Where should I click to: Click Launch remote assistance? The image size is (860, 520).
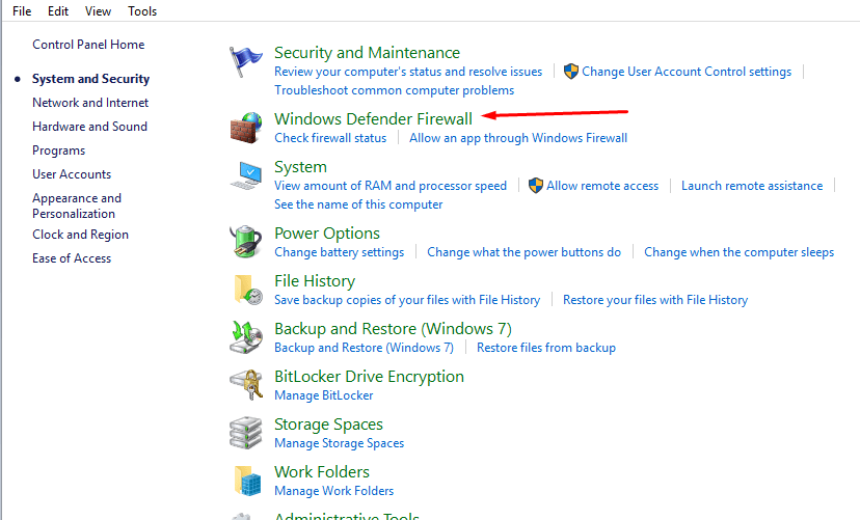pos(752,186)
